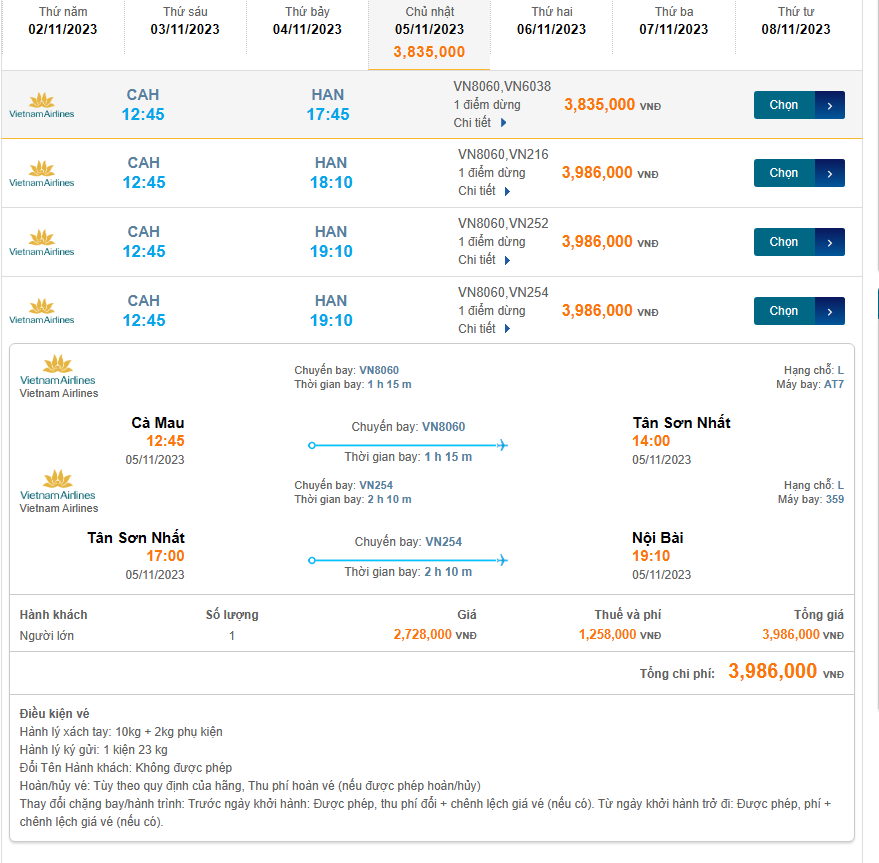Viewport: 879px width, 863px height.
Task: Open the Thứ hai 06/11/2023 date tab
Action: (551, 21)
